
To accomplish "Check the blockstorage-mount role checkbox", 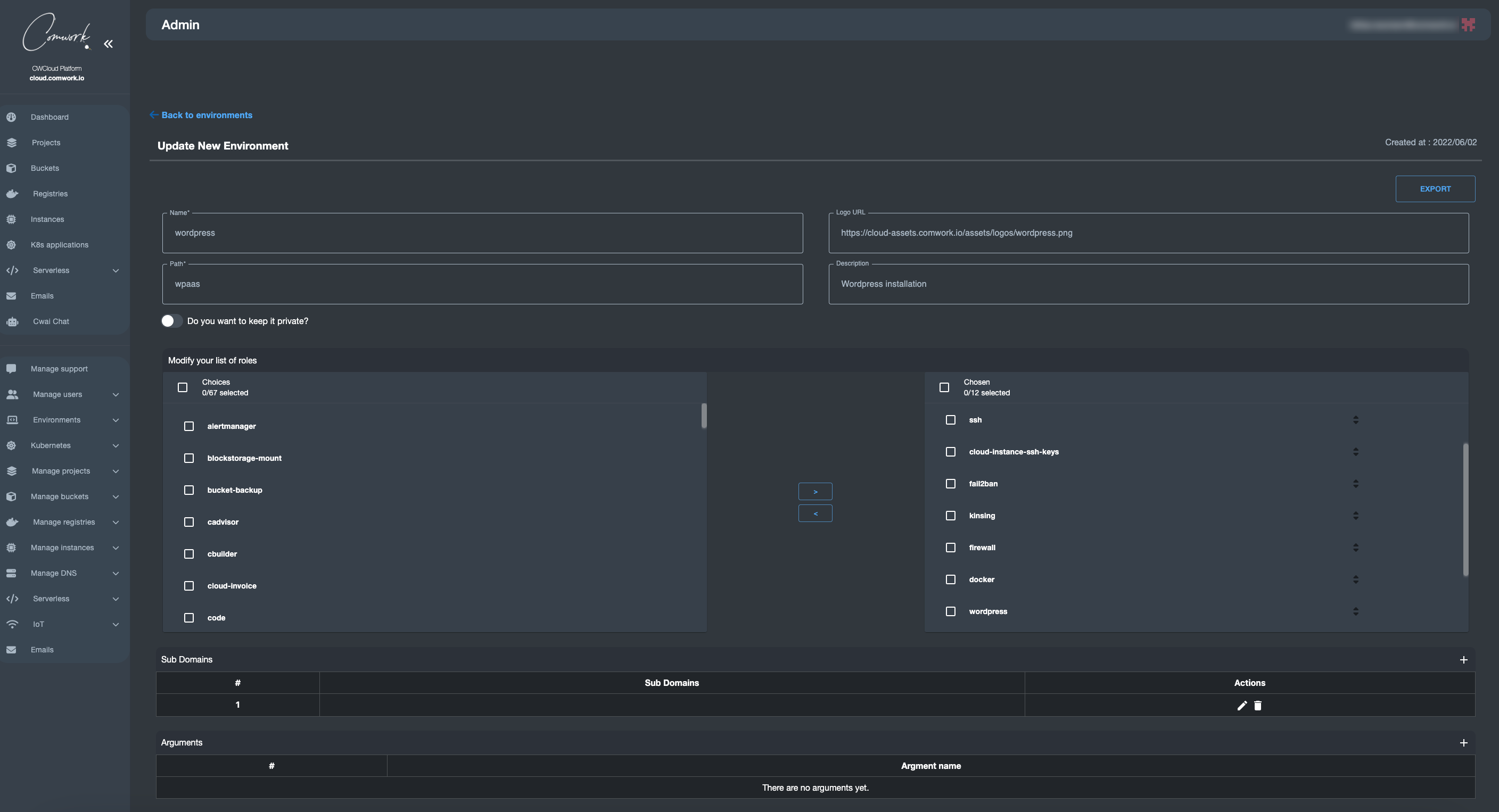I will pyautogui.click(x=189, y=458).
